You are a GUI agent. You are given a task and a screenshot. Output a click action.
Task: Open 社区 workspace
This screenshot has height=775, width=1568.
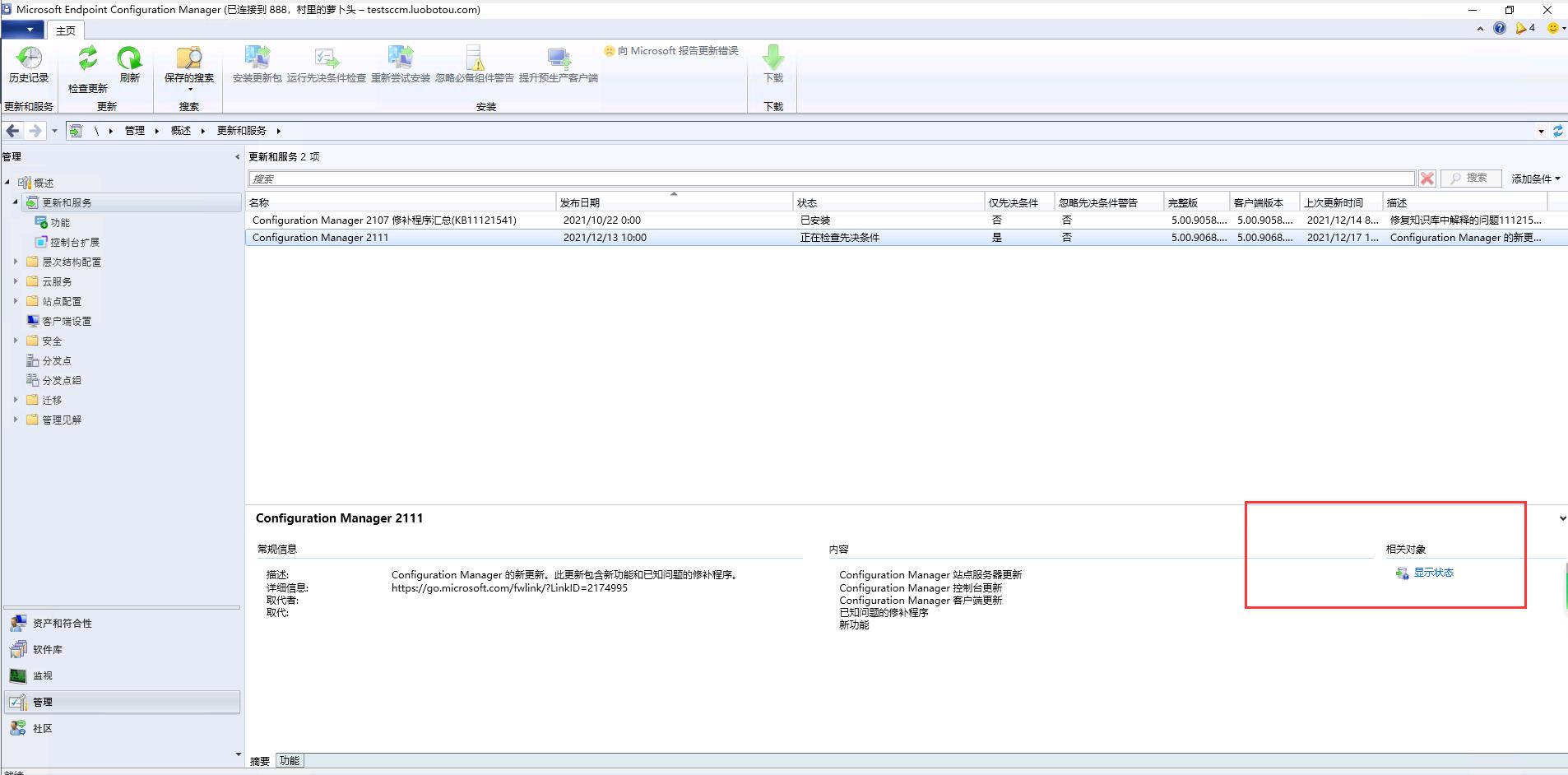click(x=122, y=728)
